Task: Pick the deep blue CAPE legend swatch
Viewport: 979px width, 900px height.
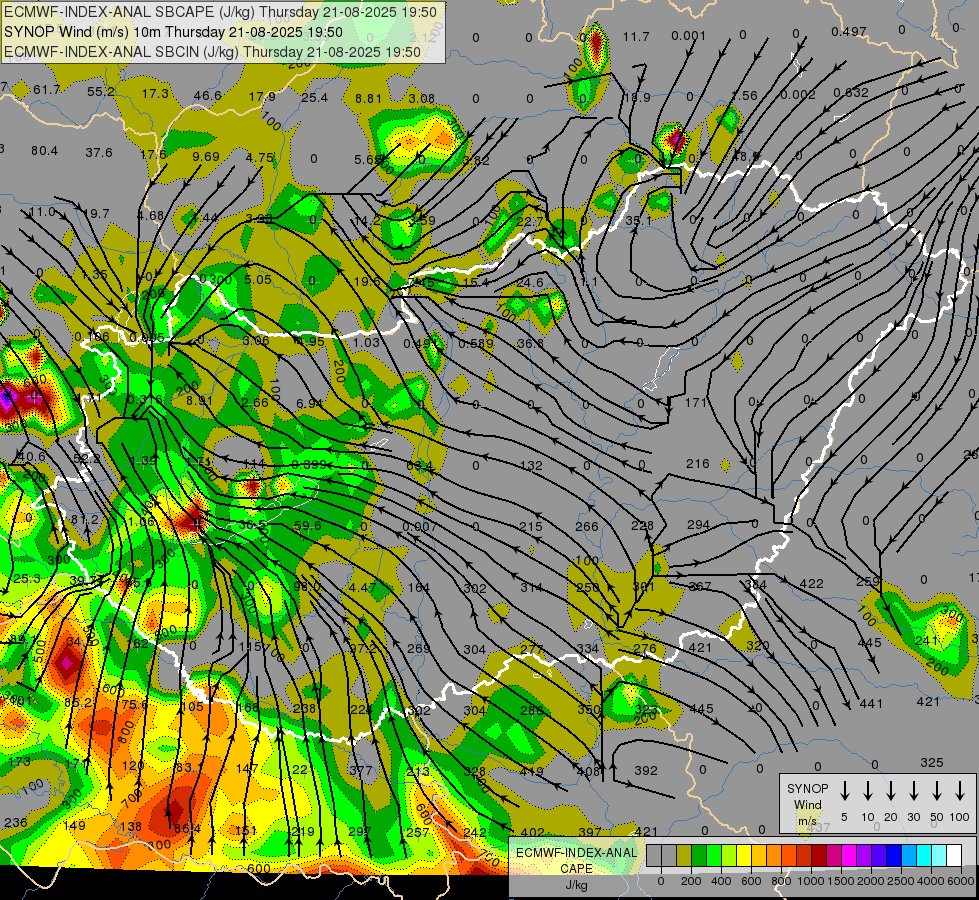Action: (x=893, y=856)
